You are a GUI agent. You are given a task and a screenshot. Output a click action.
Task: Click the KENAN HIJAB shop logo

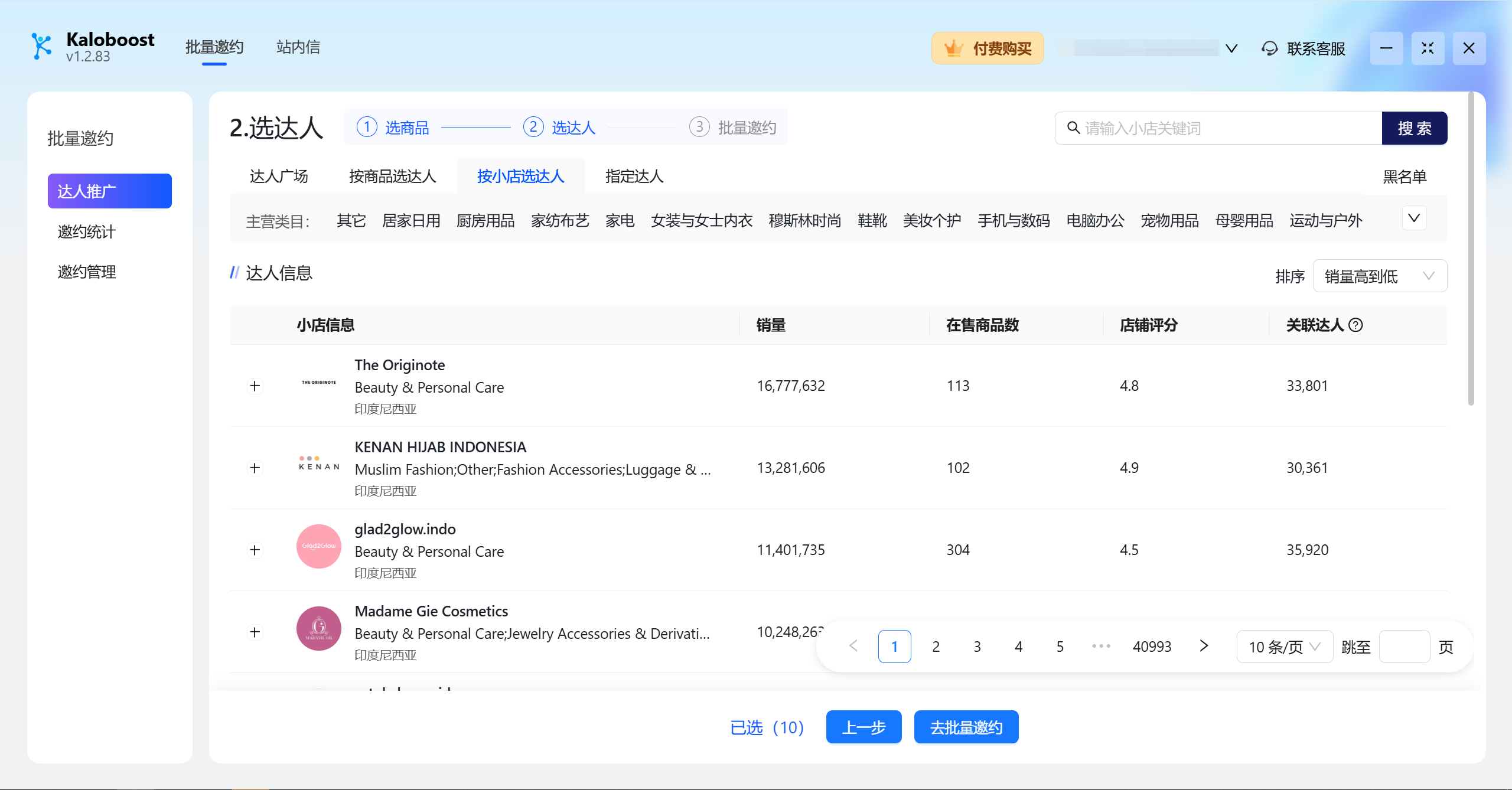pyautogui.click(x=319, y=465)
